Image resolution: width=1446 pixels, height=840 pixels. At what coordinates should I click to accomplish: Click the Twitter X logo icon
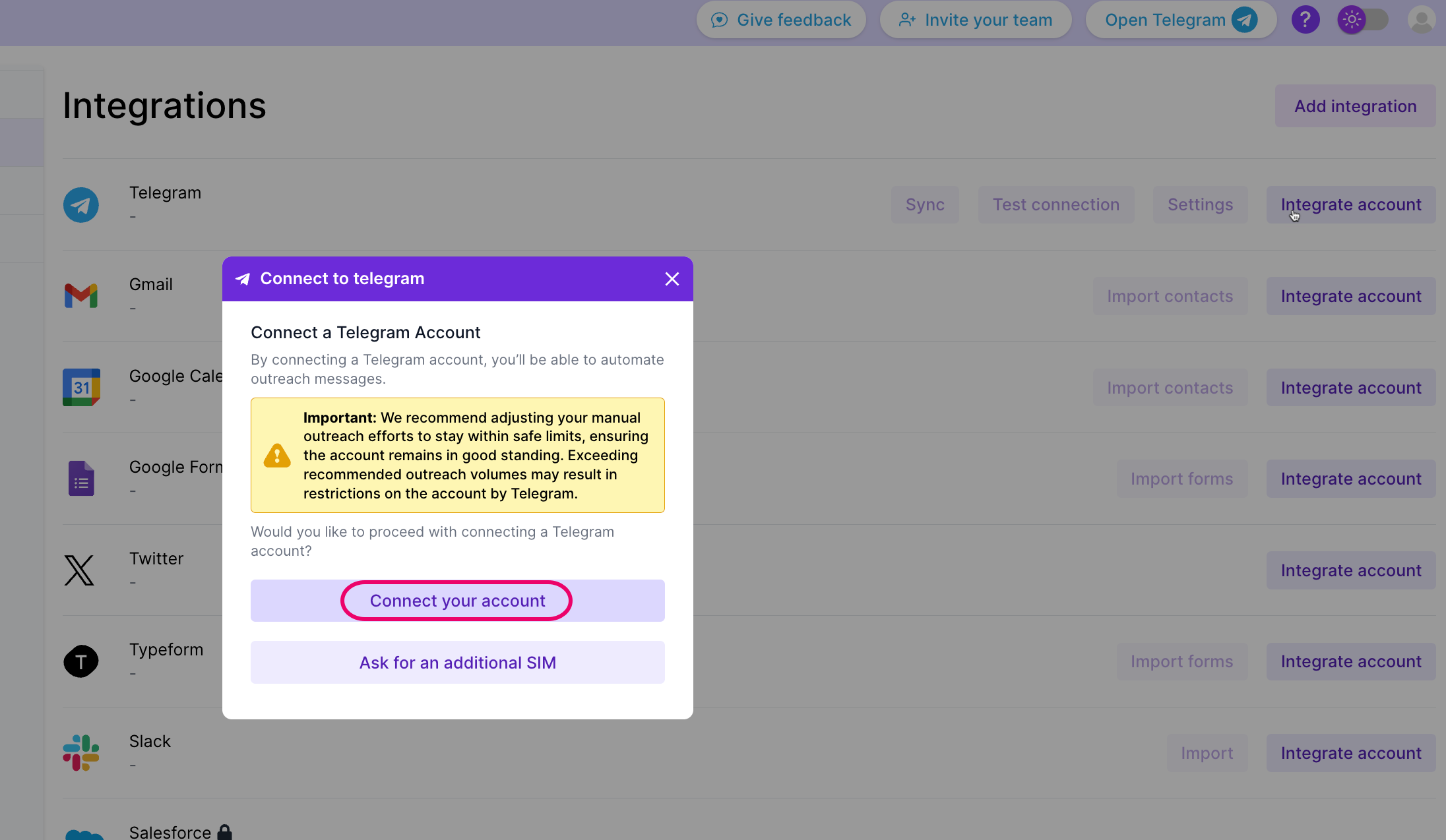[x=79, y=570]
